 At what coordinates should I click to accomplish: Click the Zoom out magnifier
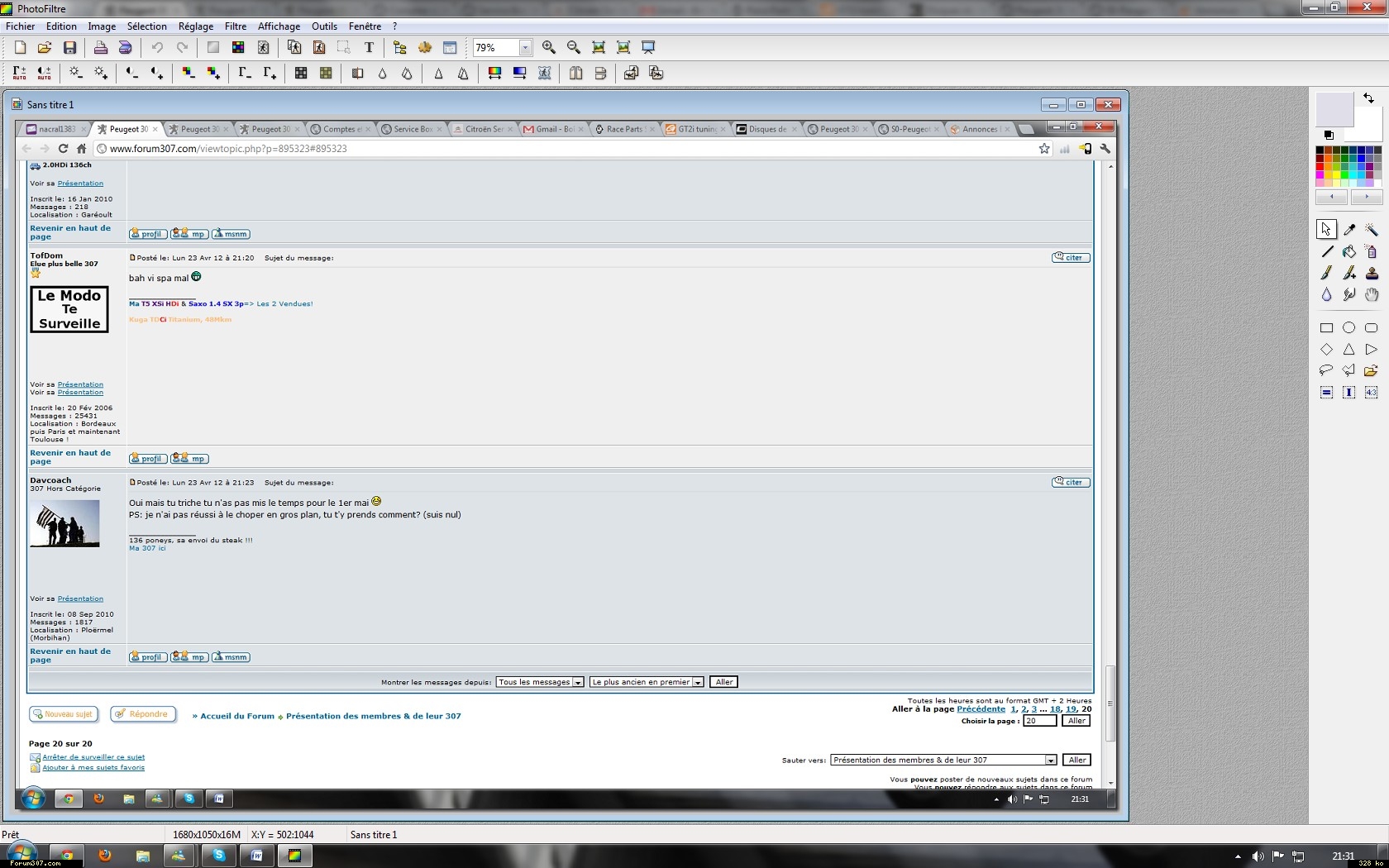pos(573,47)
